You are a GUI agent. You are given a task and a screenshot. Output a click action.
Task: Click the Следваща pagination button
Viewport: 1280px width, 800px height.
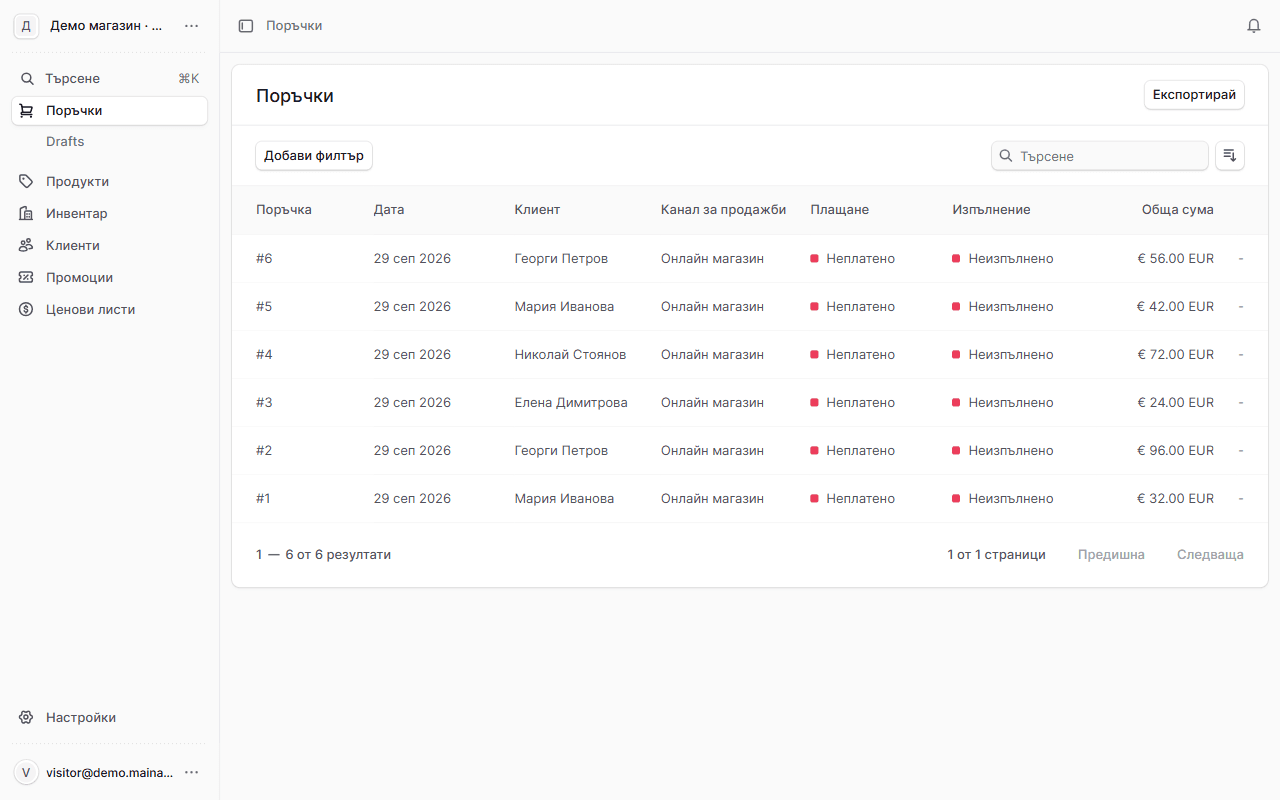1210,555
